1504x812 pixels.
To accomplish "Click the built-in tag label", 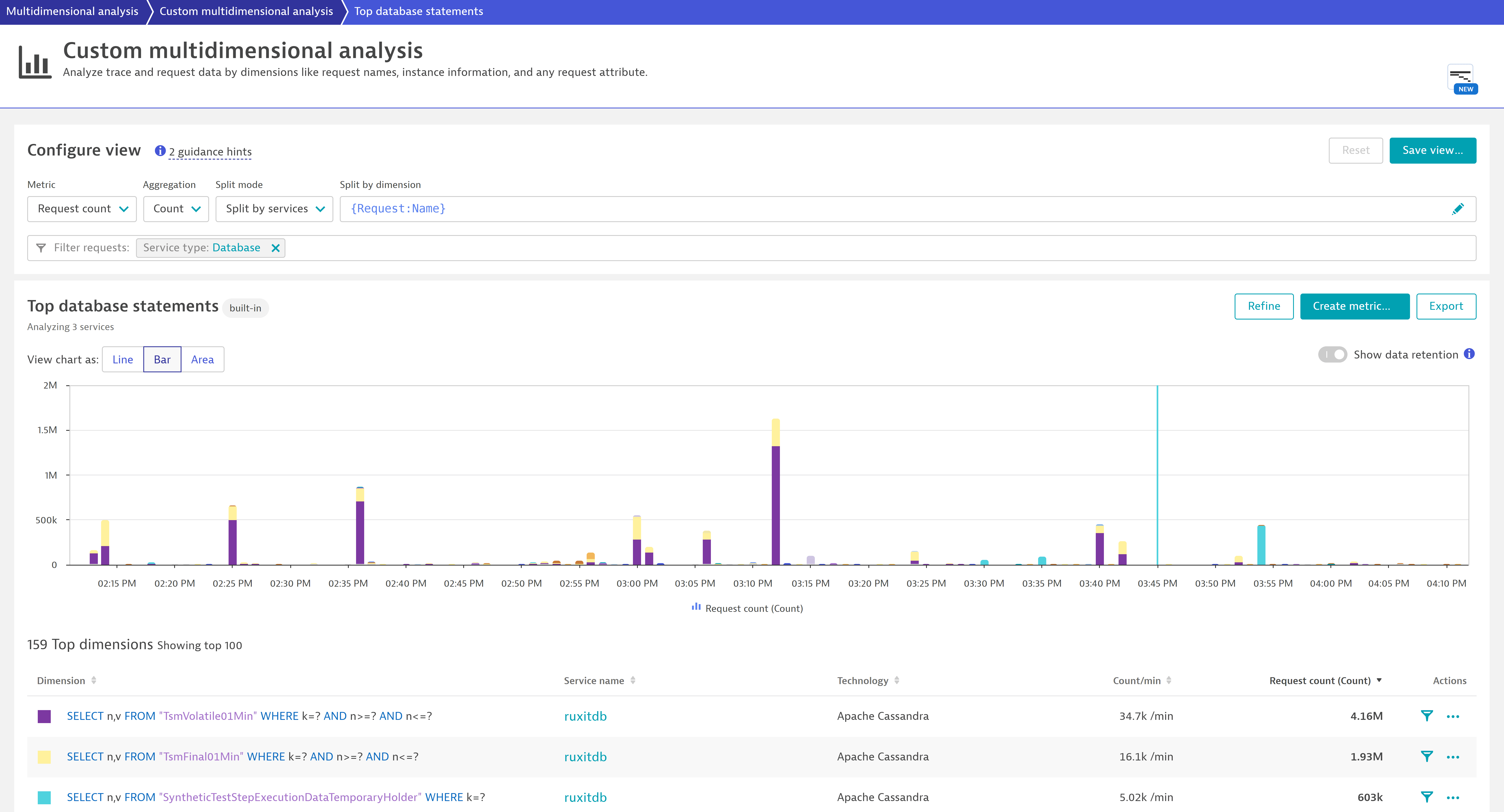I will click(245, 308).
